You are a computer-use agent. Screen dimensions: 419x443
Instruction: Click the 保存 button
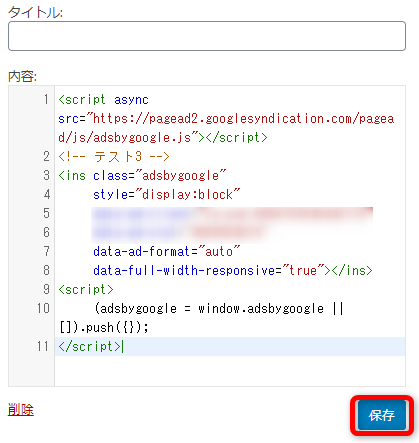[382, 415]
